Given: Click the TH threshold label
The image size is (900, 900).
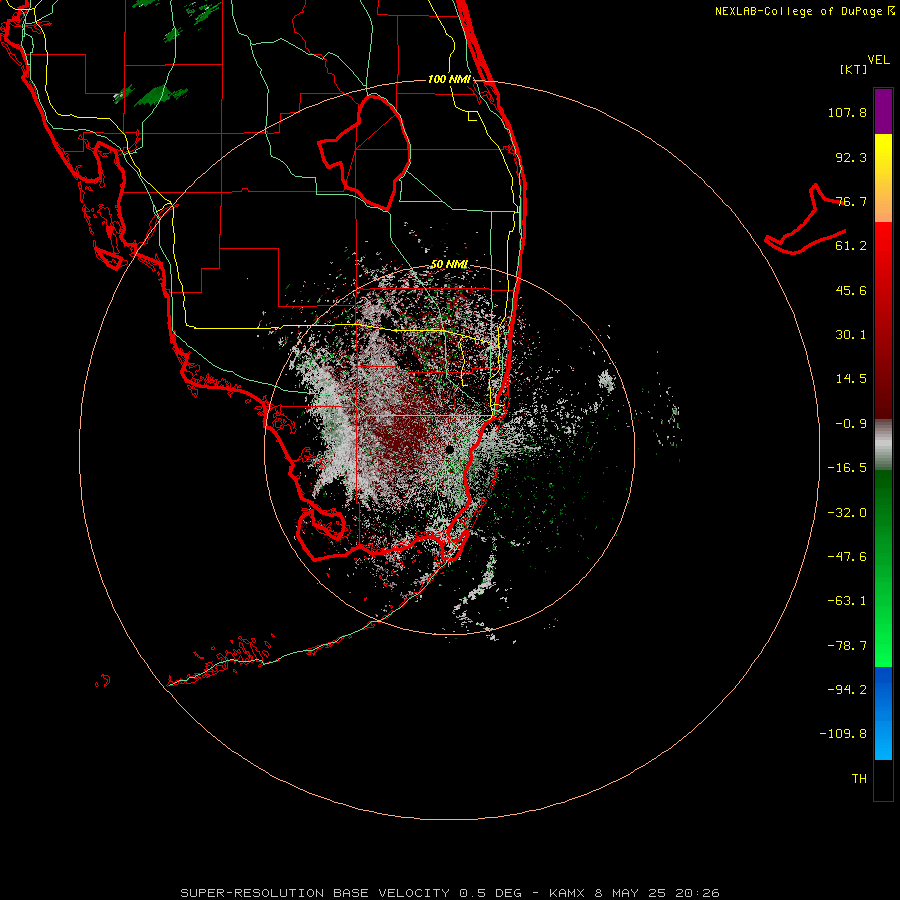Looking at the screenshot, I should pos(859,779).
